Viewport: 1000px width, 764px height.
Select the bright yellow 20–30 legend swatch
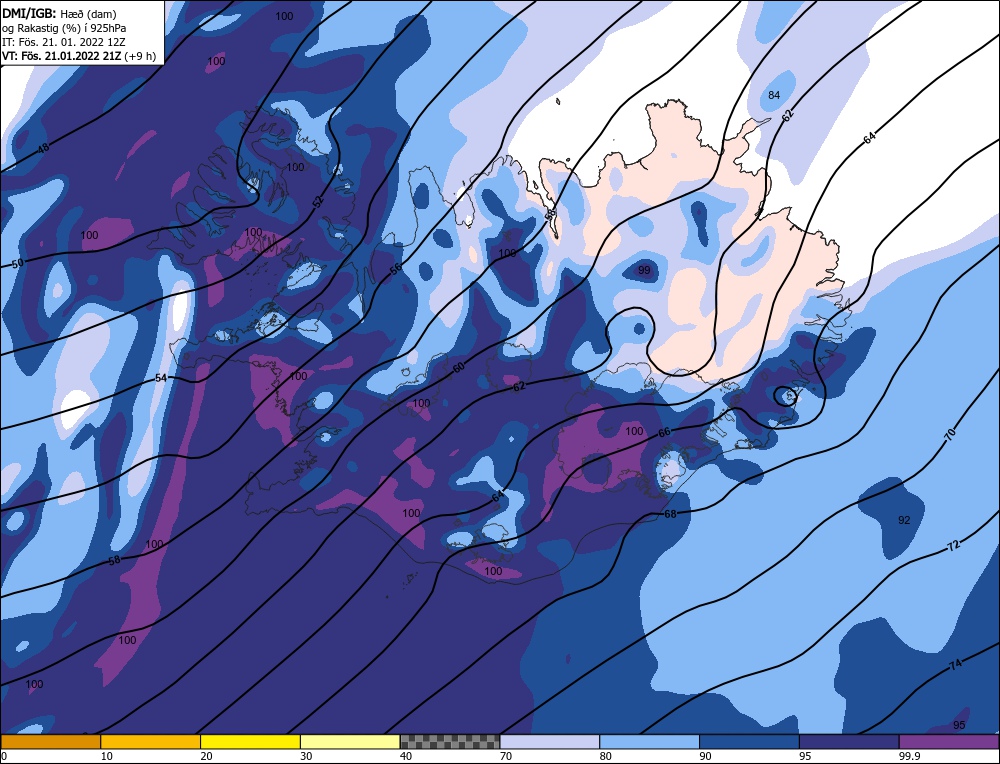(x=250, y=741)
